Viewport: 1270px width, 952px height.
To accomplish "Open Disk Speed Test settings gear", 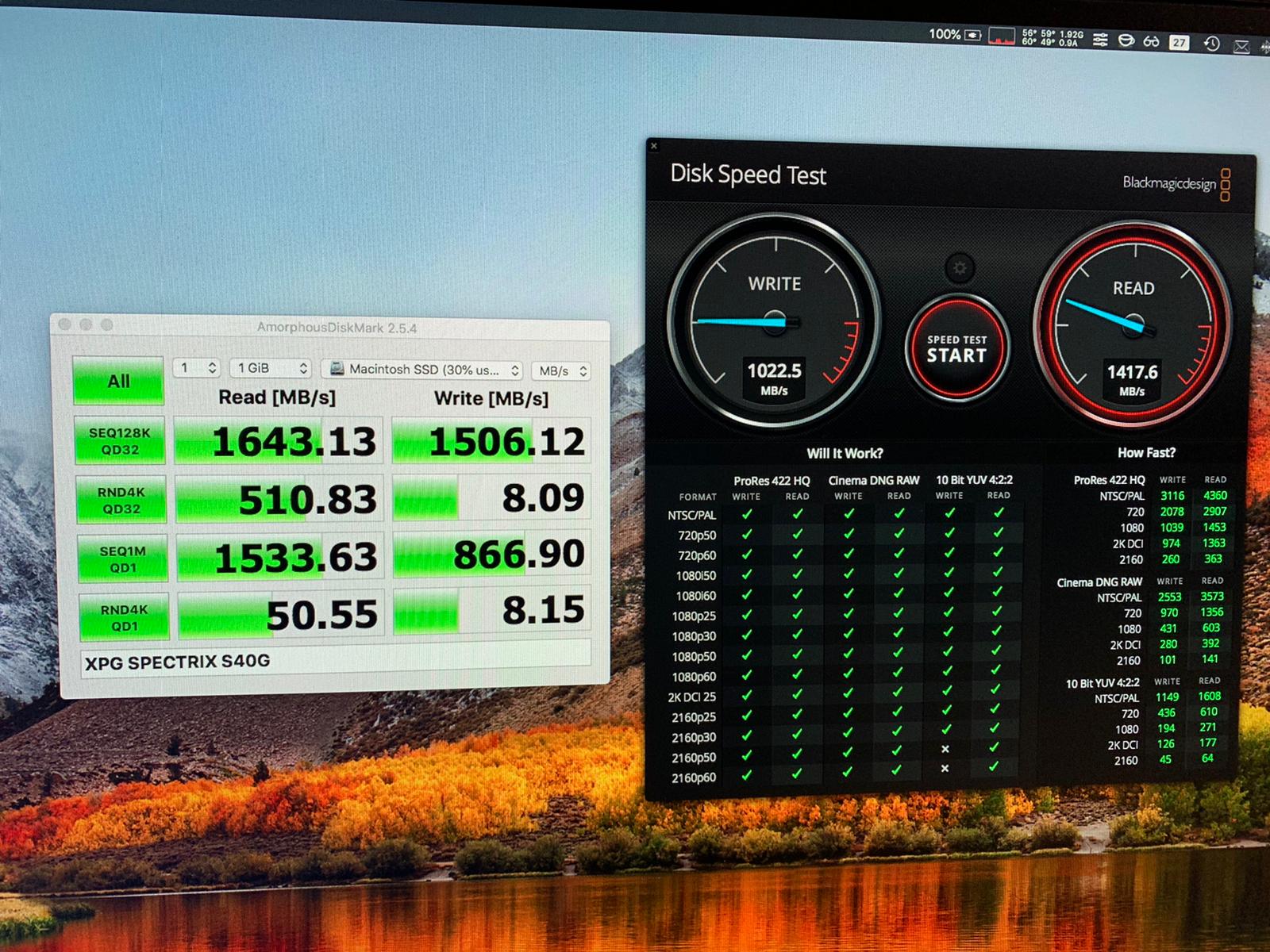I will click(x=960, y=269).
